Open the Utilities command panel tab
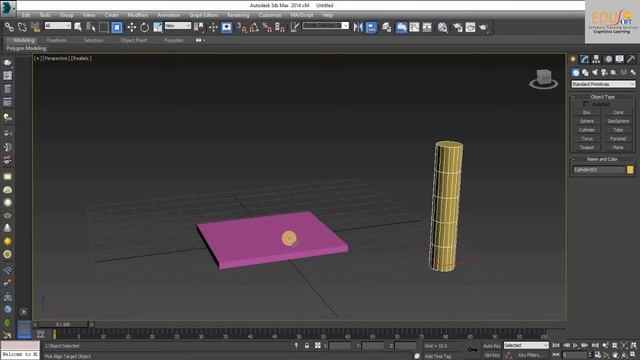The height and width of the screenshot is (360, 640). [631, 59]
